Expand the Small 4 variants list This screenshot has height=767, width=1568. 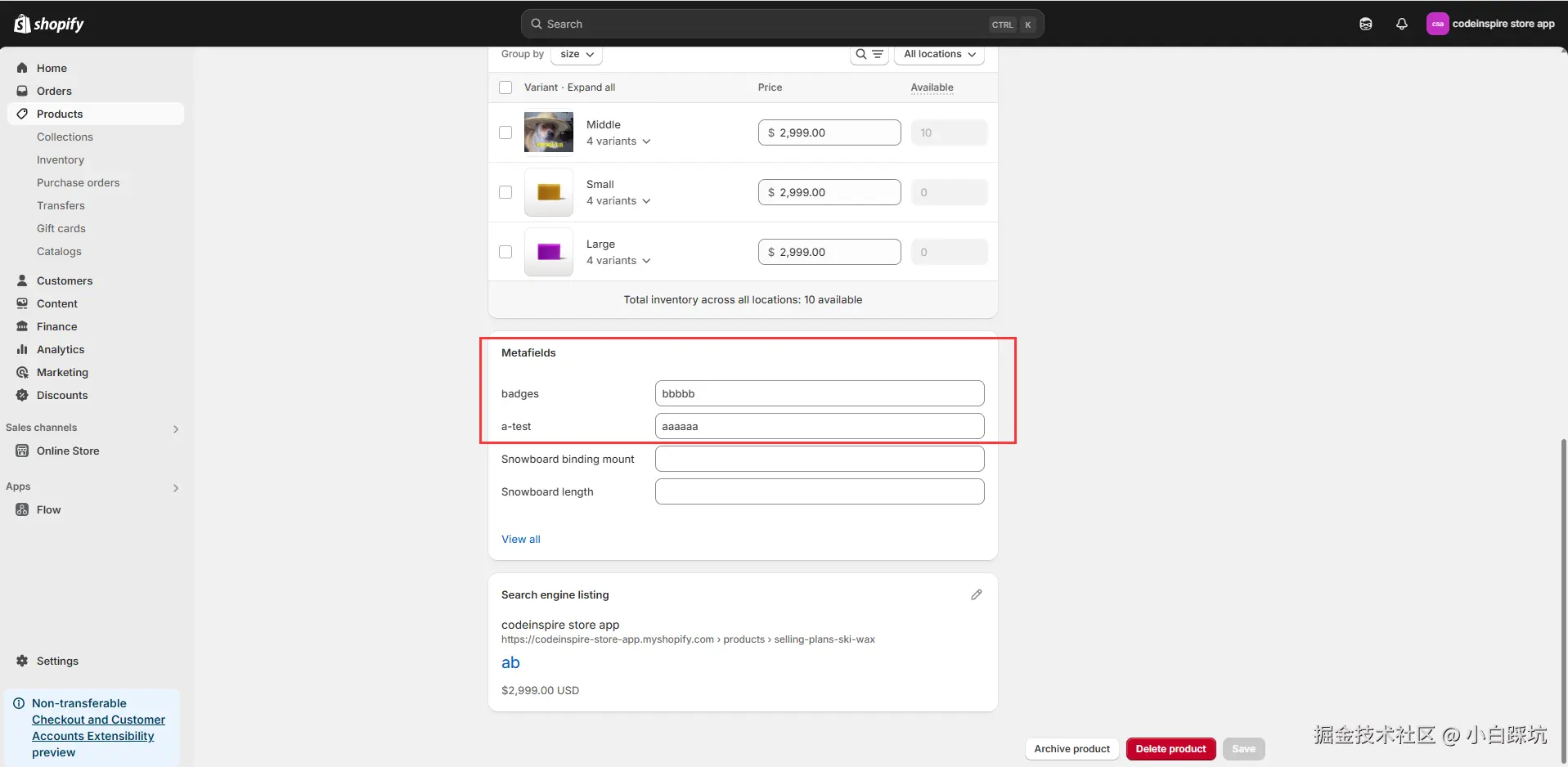pyautogui.click(x=618, y=201)
